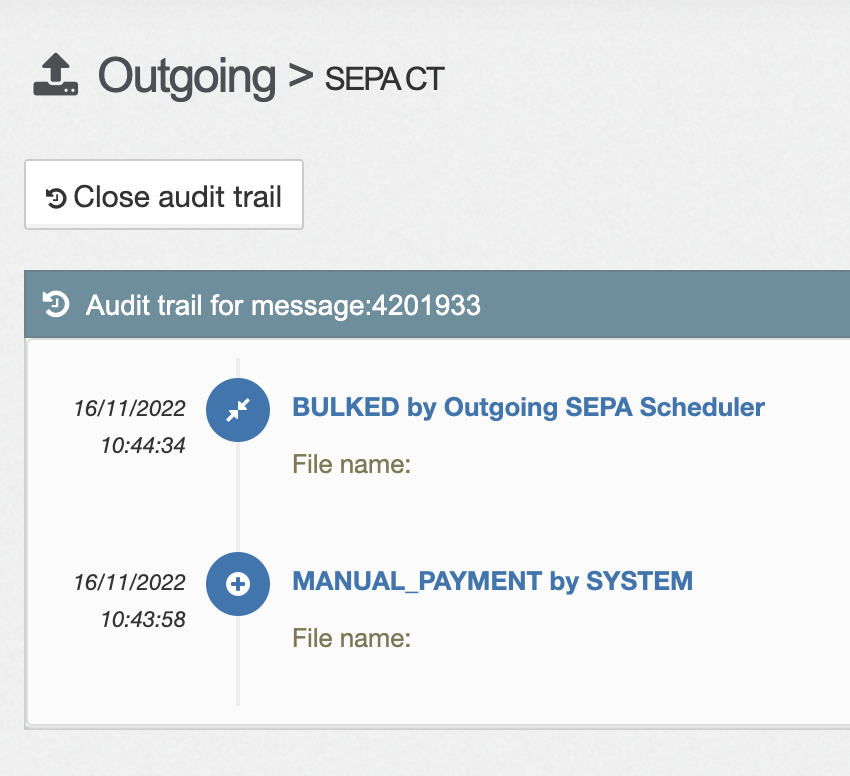This screenshot has width=850, height=776.
Task: Select SEPA CT in the breadcrumb
Action: [x=384, y=80]
